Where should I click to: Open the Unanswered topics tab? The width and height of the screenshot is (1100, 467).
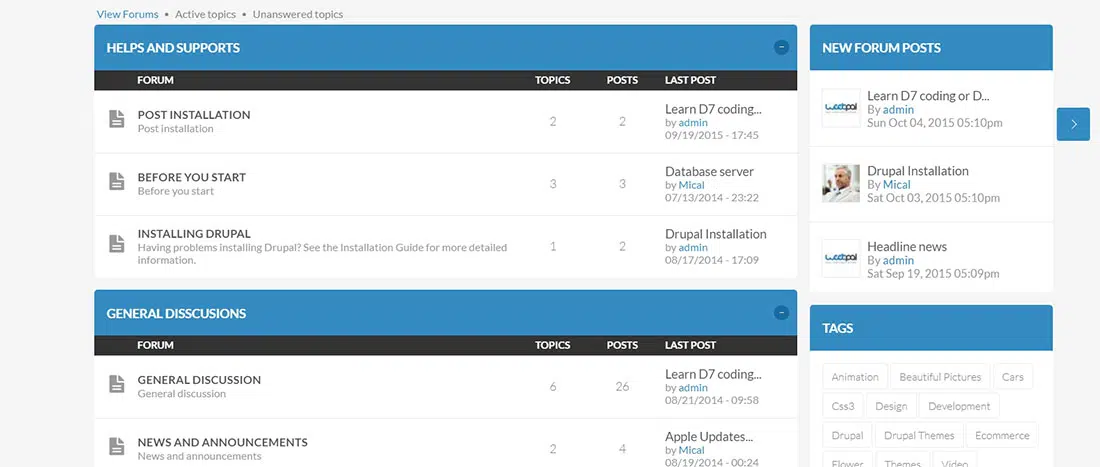coord(297,15)
